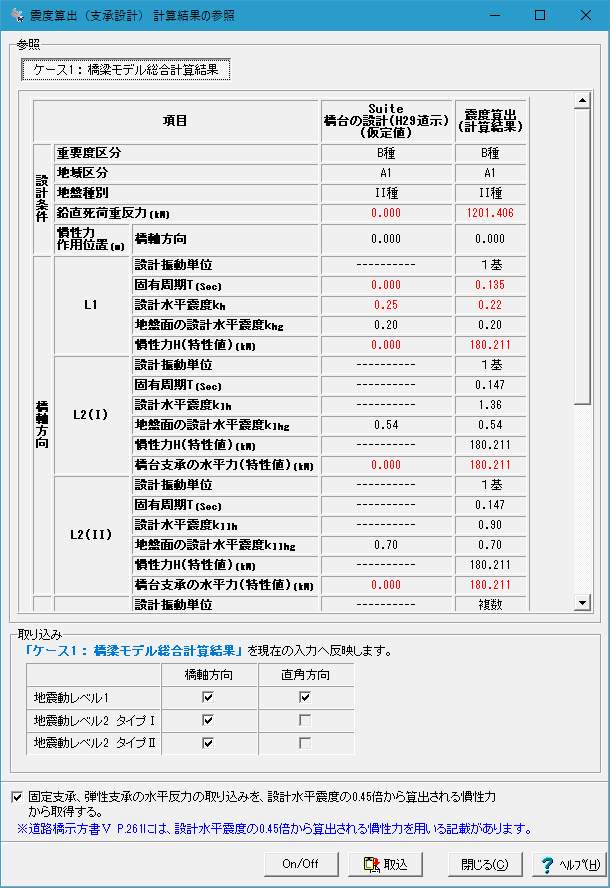The width and height of the screenshot is (610, 888).
Task: Click the vertical scrollbar thumb
Action: tap(582, 257)
